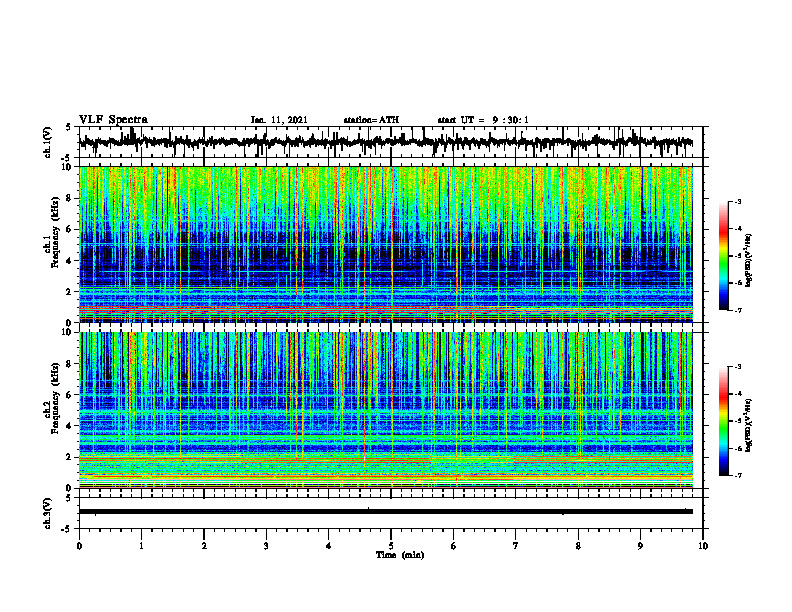The width and height of the screenshot is (792, 612).
Task: Click the time axis tick label "5"
Action: click(391, 546)
